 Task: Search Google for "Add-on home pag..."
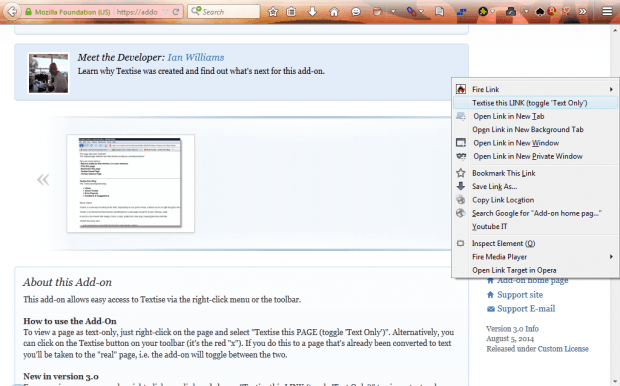pos(535,213)
